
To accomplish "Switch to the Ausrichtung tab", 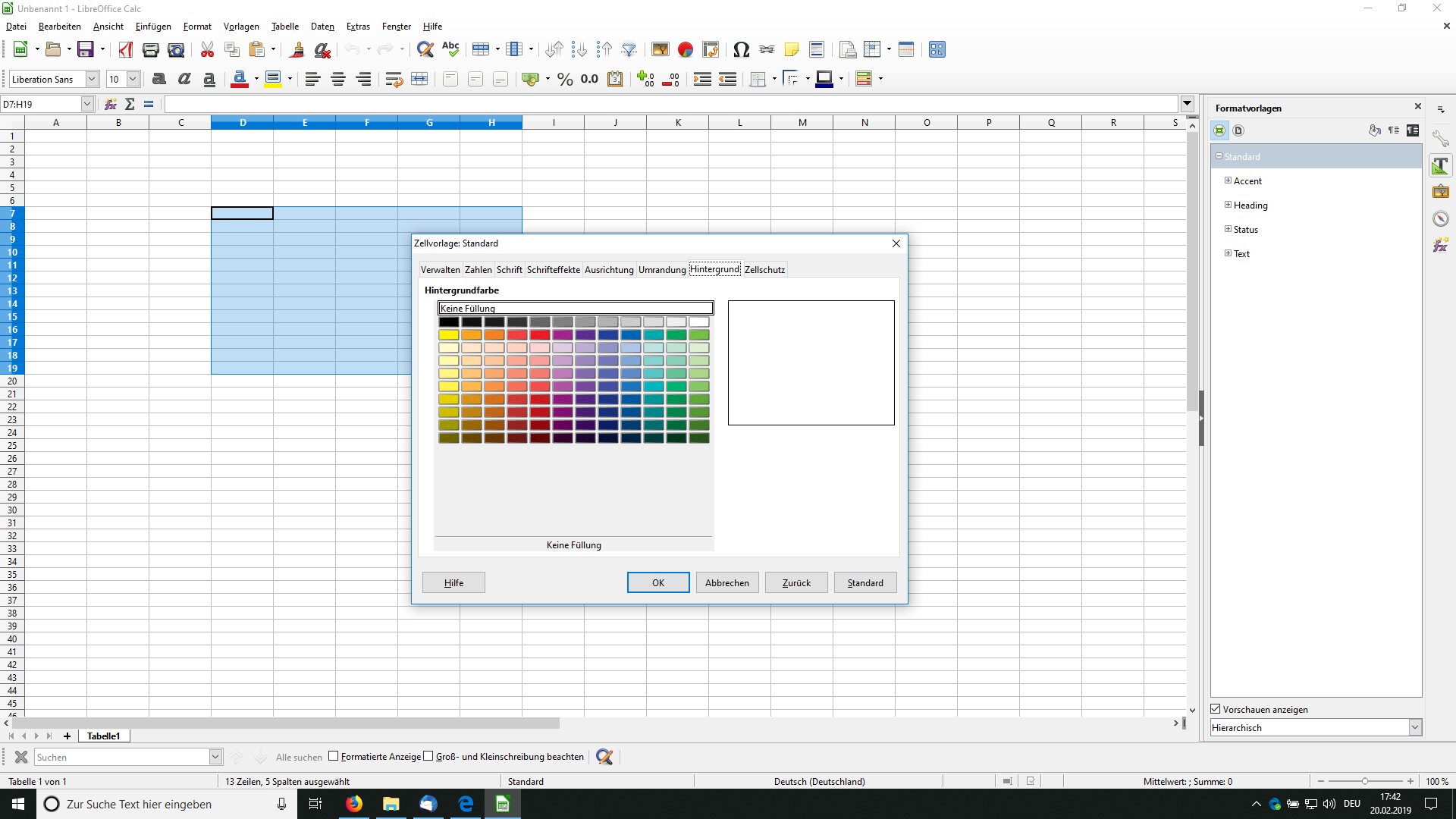I will pyautogui.click(x=607, y=269).
